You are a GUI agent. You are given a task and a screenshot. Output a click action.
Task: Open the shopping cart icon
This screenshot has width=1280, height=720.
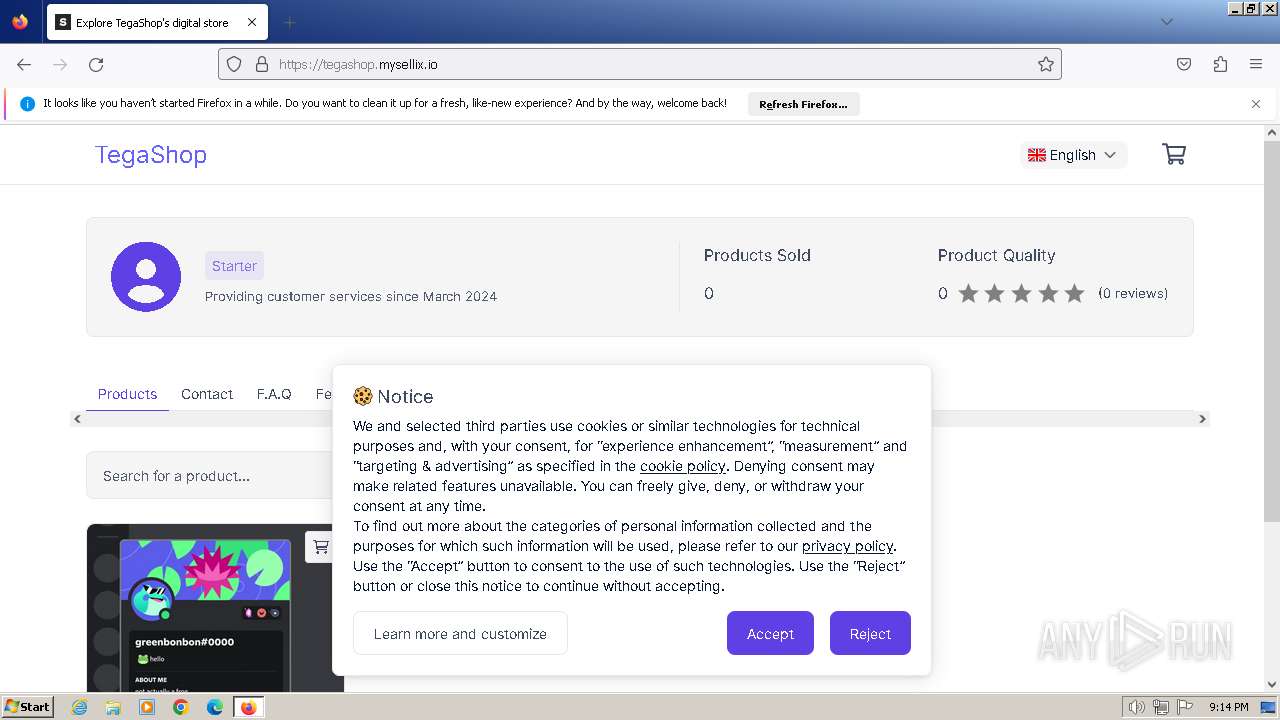tap(1174, 154)
